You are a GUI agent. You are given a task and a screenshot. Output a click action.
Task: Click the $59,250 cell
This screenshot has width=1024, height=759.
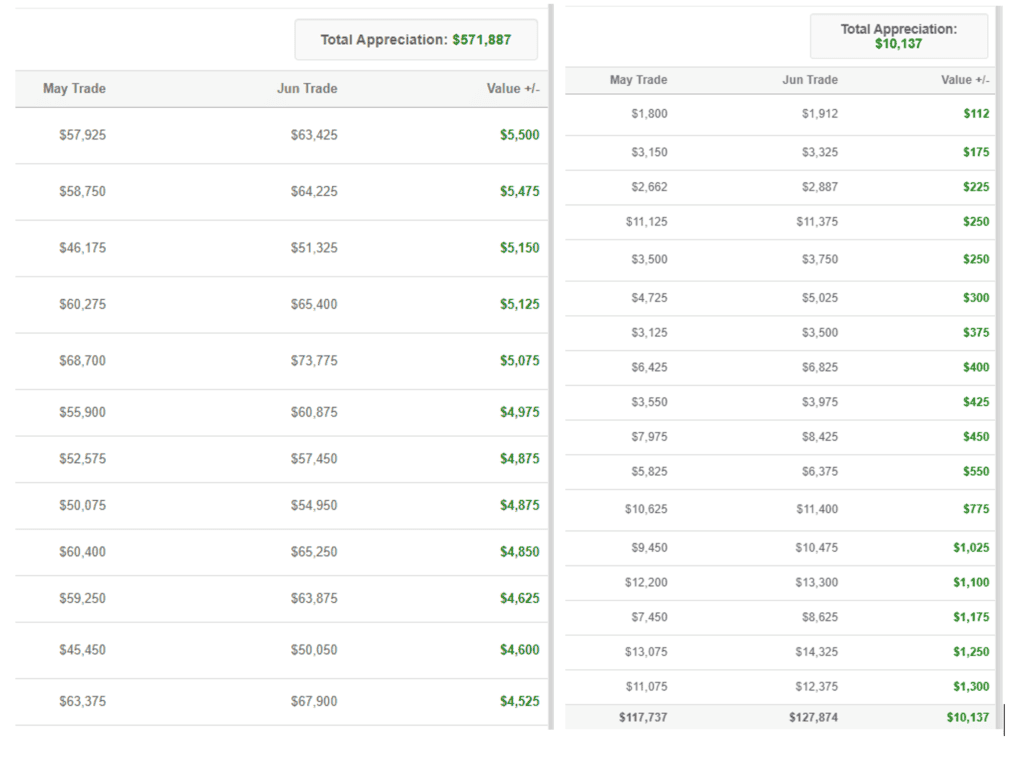82,598
